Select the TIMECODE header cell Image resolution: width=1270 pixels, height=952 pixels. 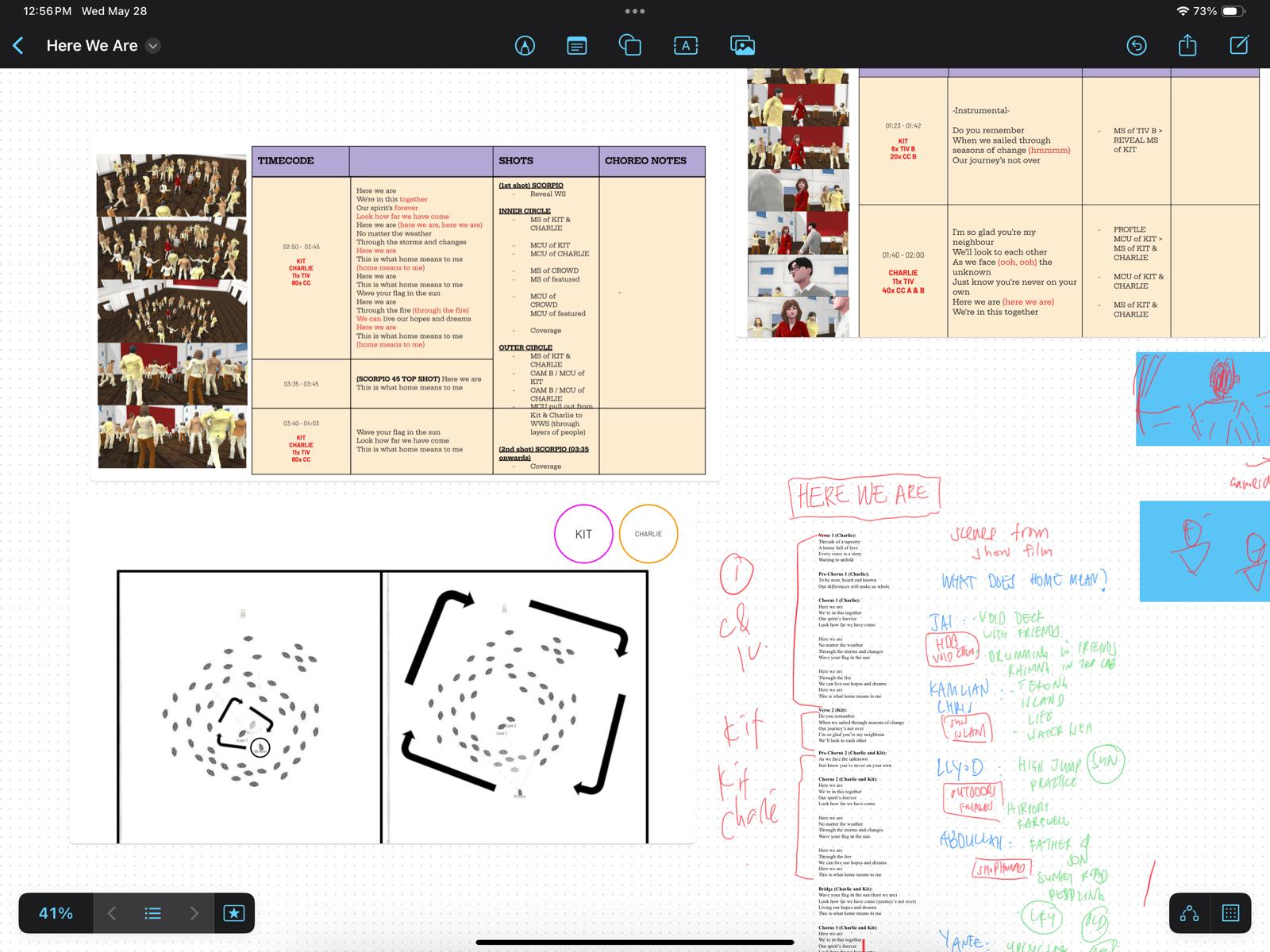click(301, 161)
